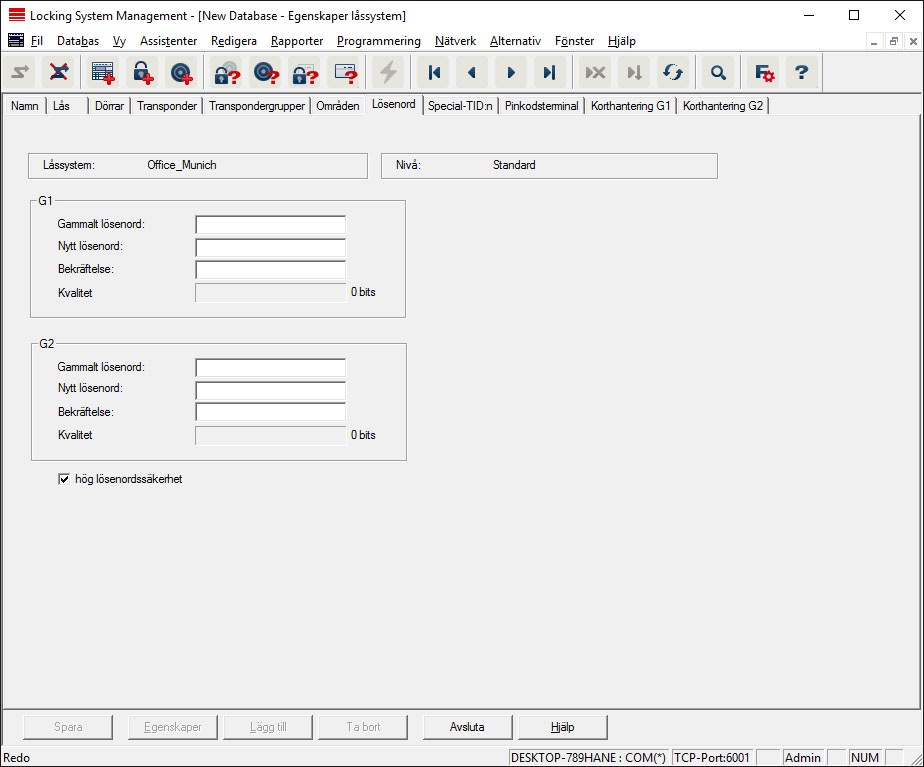The height and width of the screenshot is (767, 924).
Task: Switch to the Transpondergrupper tab
Action: pos(257,105)
